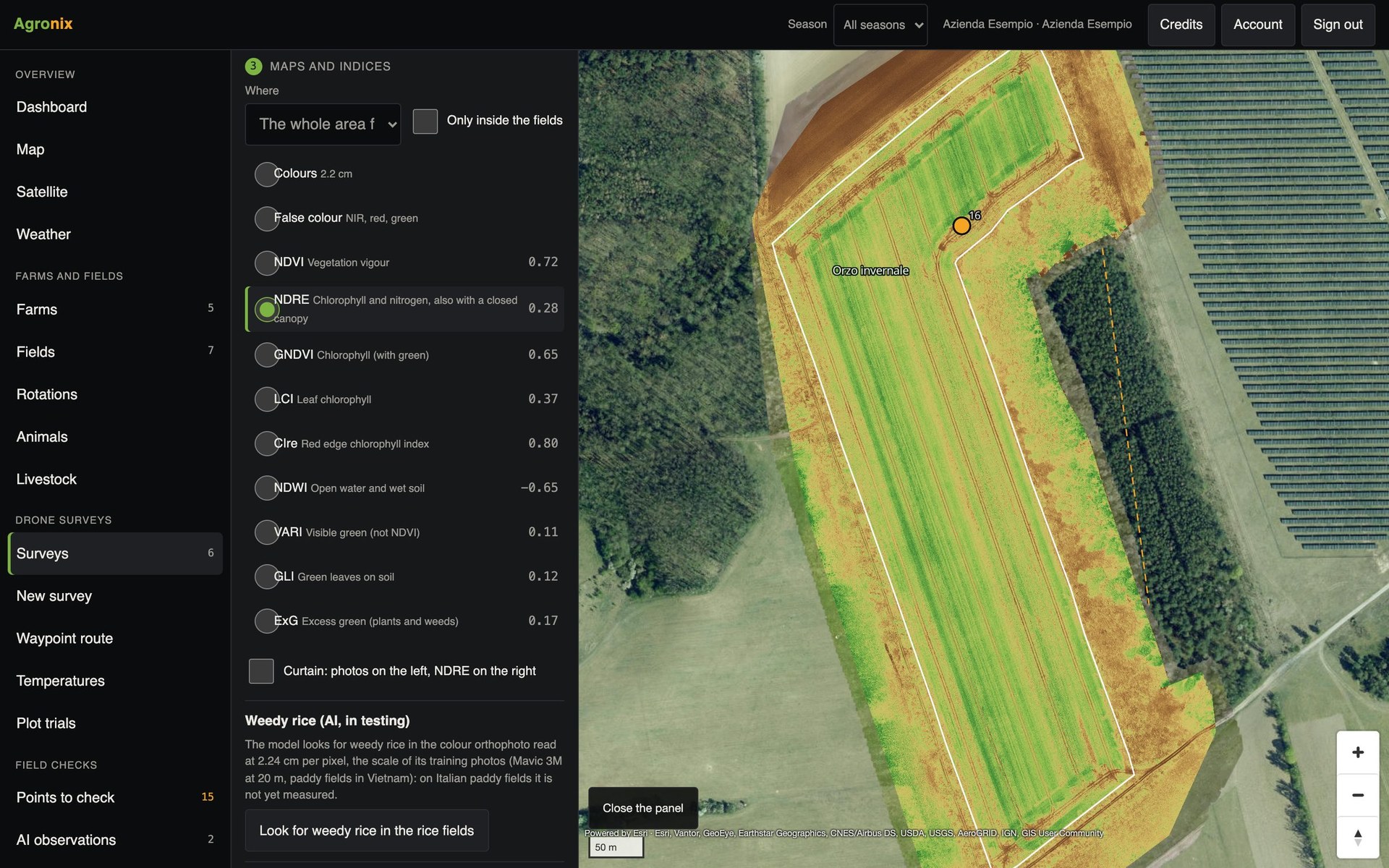Select the LCI Leaf chlorophyll index

coord(267,399)
